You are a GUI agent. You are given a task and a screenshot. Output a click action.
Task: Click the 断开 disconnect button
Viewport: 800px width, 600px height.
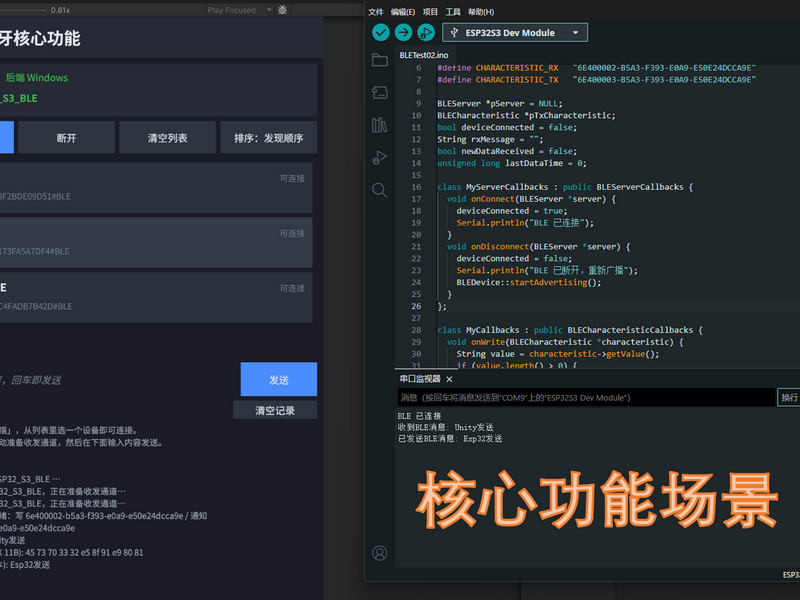tap(66, 138)
